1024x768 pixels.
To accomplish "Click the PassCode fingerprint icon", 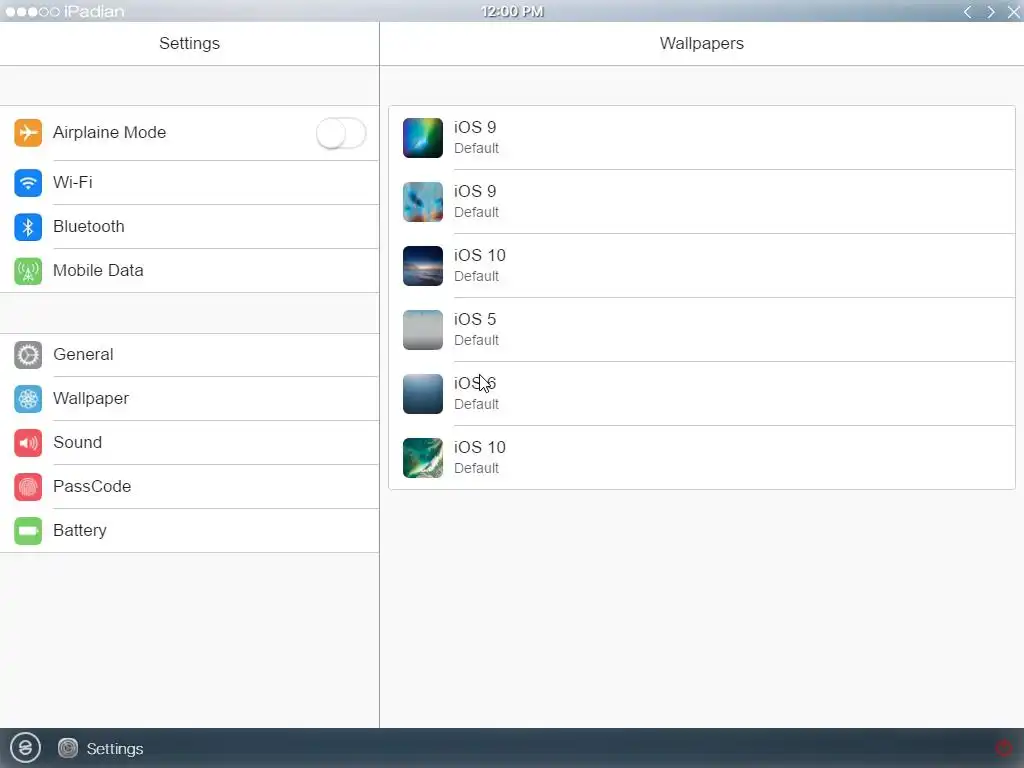I will 28,487.
